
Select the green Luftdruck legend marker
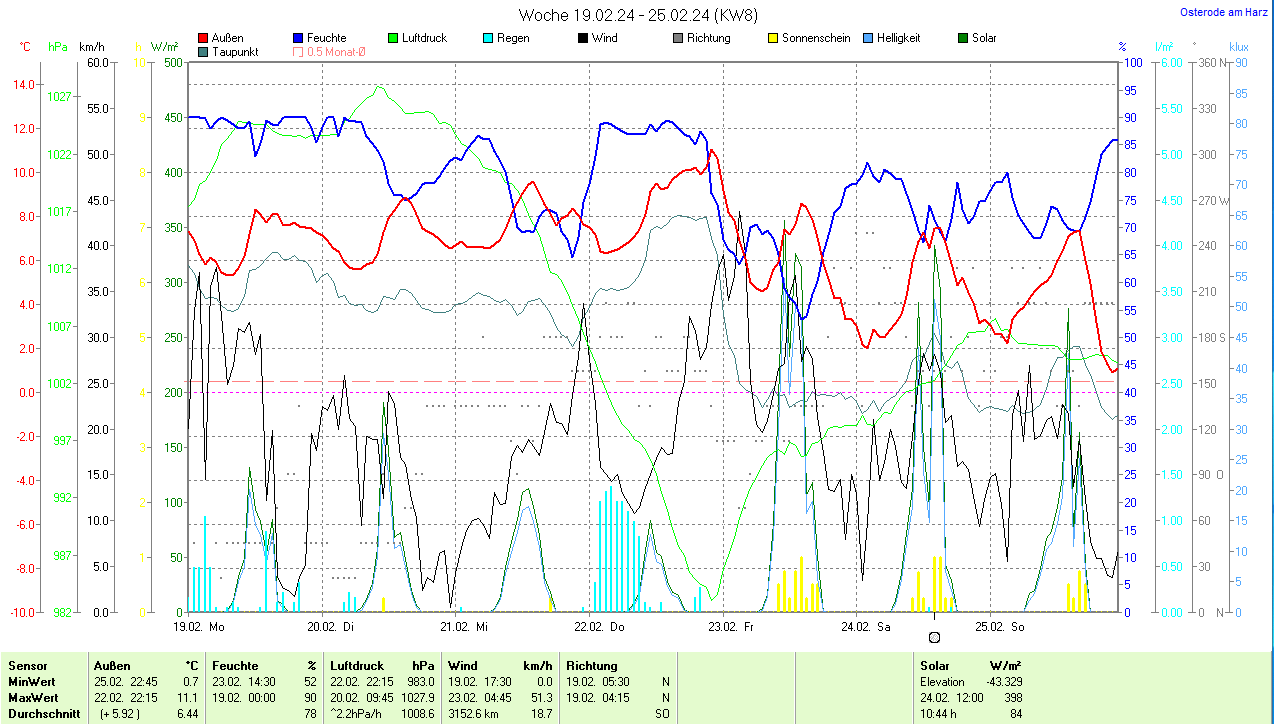[x=393, y=38]
